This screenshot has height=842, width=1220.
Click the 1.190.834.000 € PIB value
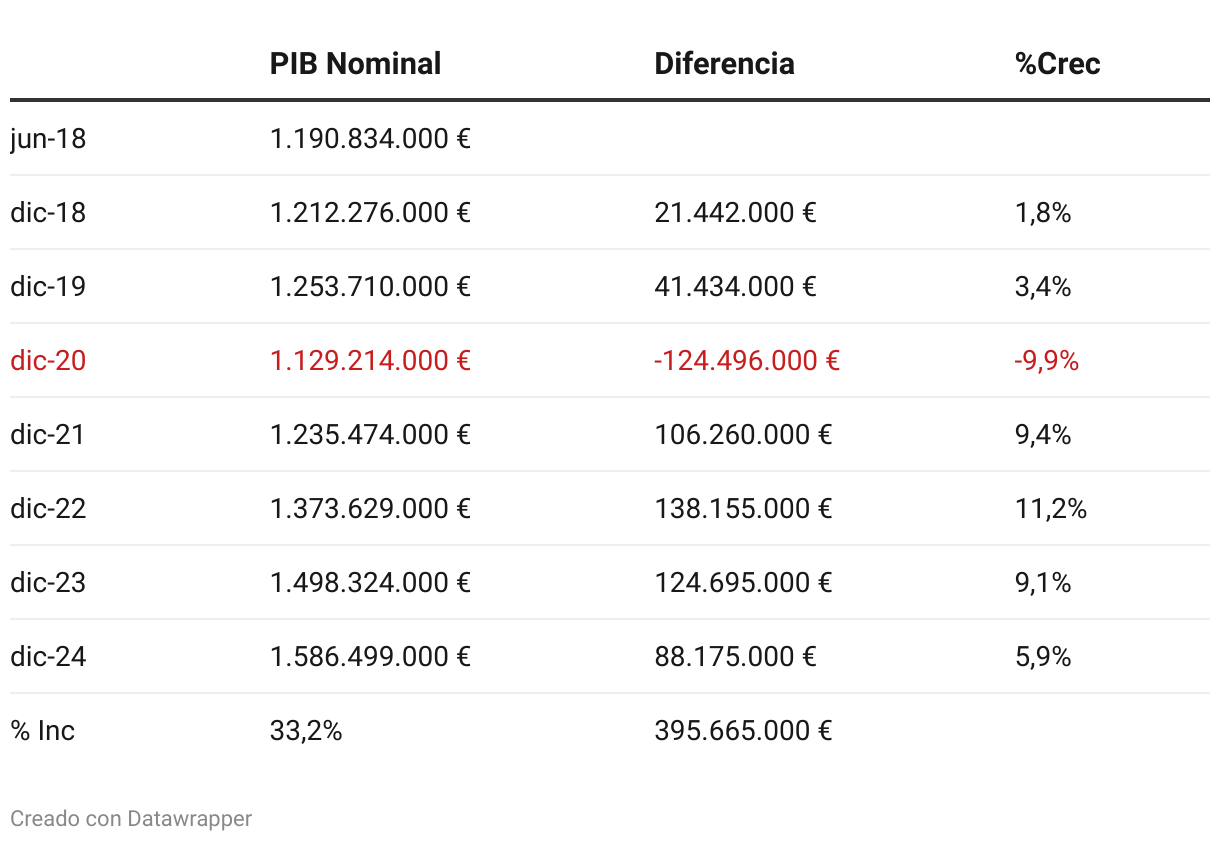[x=370, y=138]
